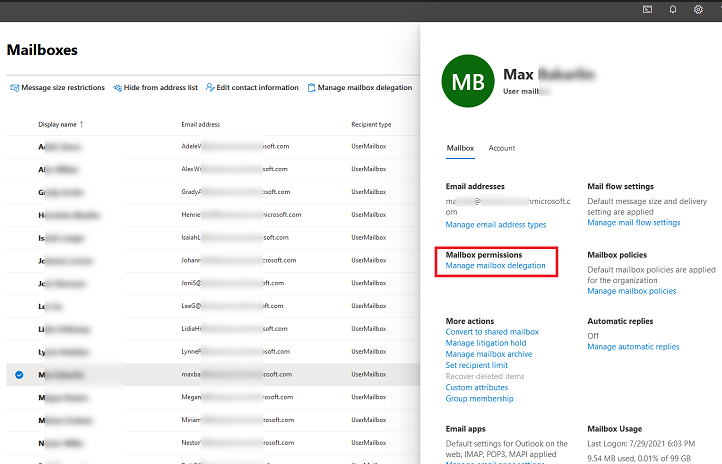Viewport: 722px width, 464px height.
Task: Click Group membership link
Action: 479,399
